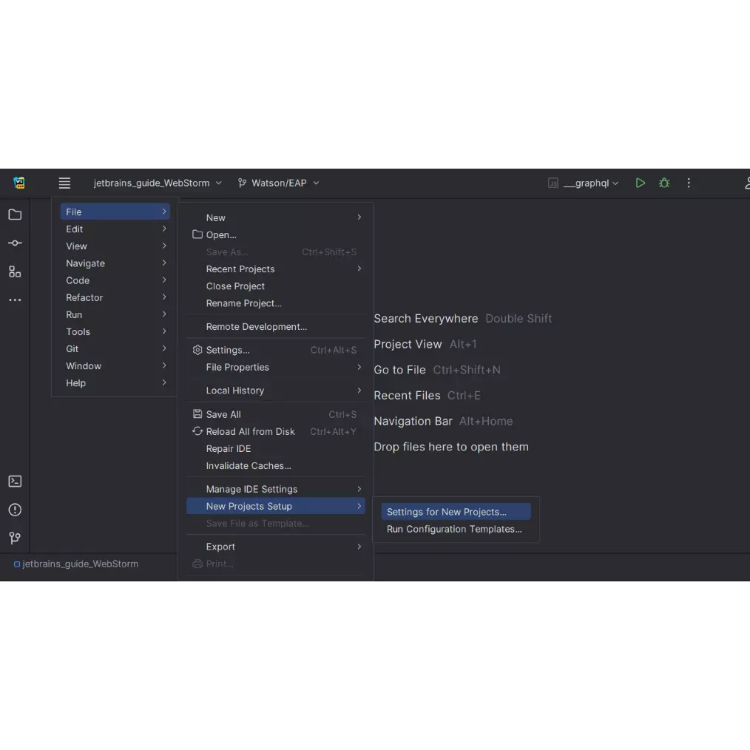This screenshot has height=750, width=750.
Task: Click the More tool windows ellipsis icon
Action: [x=15, y=300]
